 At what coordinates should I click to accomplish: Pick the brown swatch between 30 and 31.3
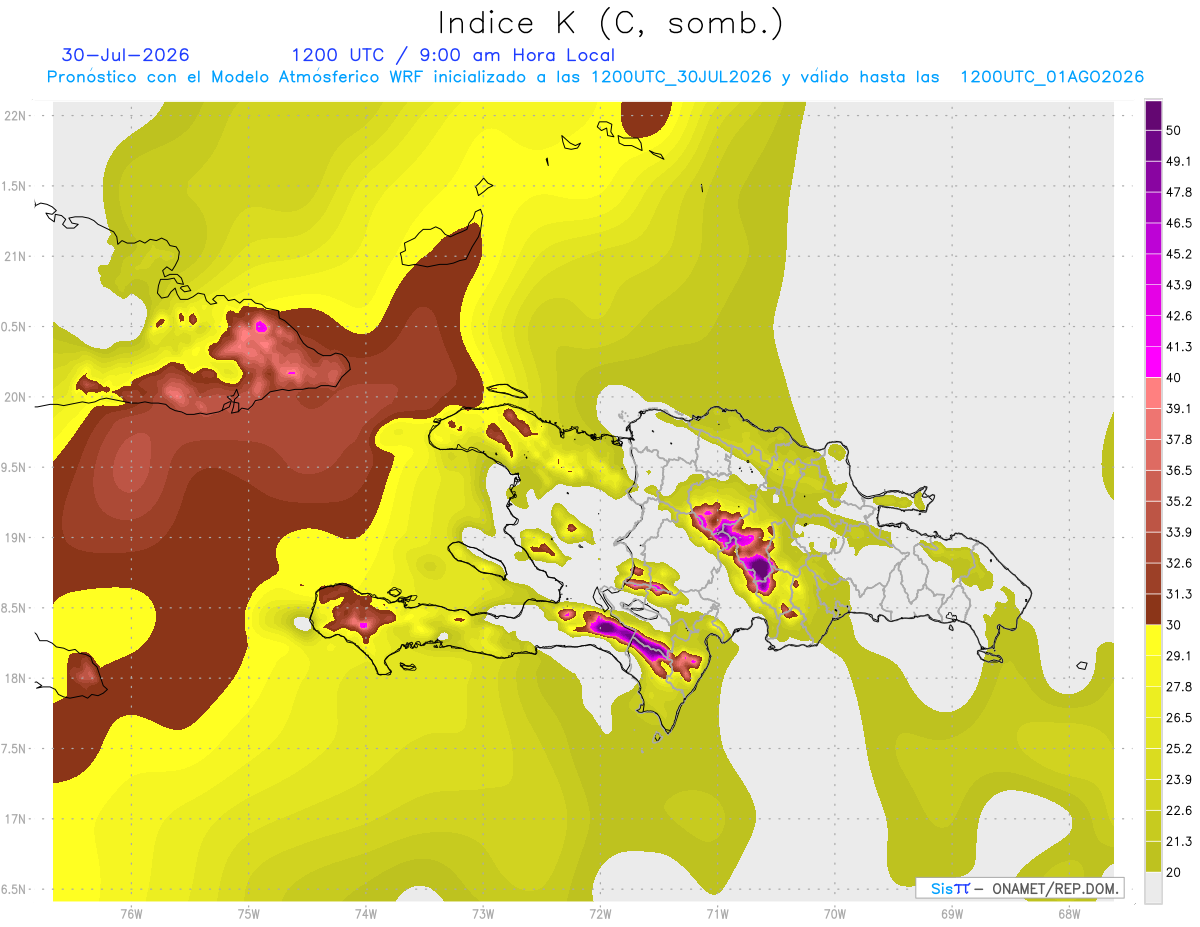1153,609
